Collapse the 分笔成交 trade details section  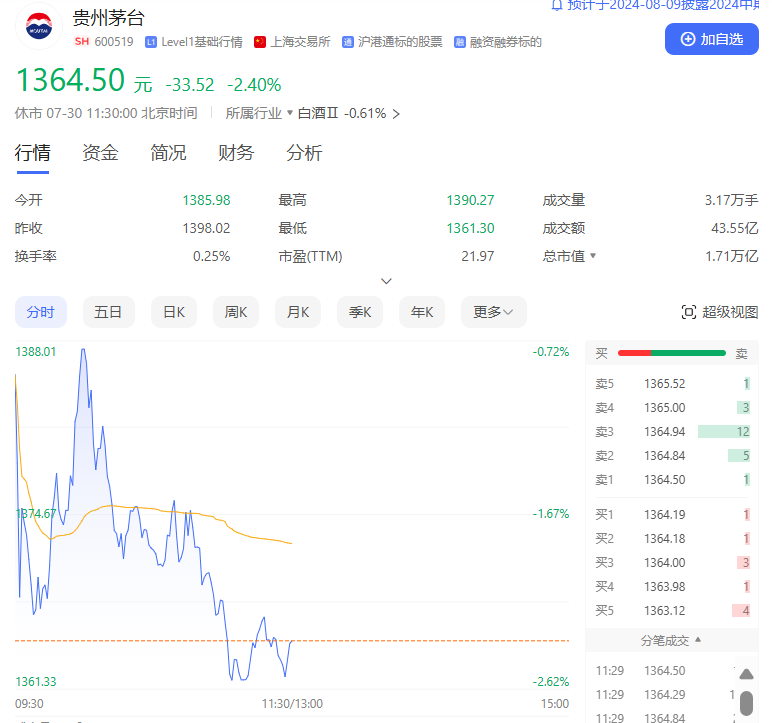[x=671, y=639]
